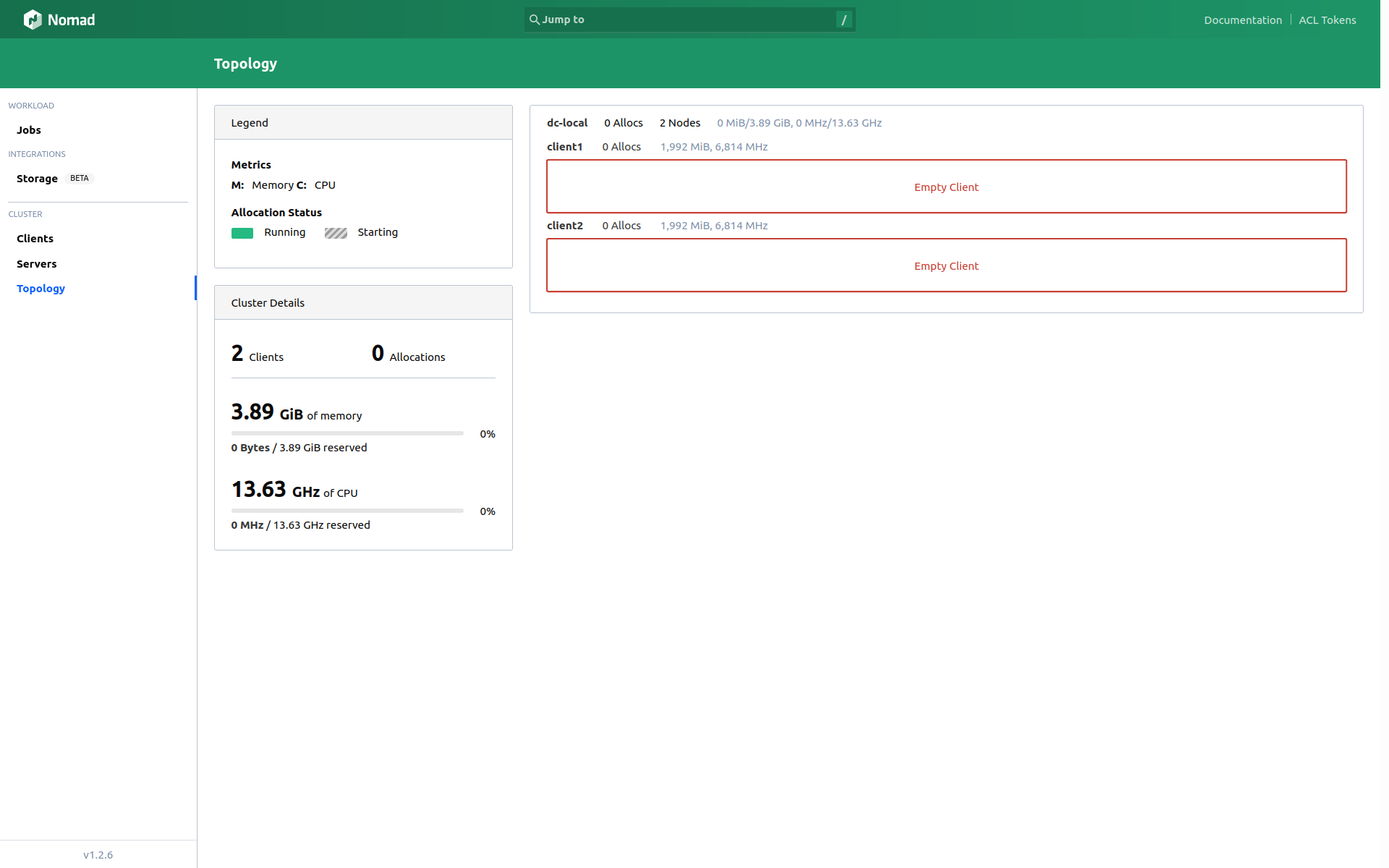Select Topology in the sidebar
Viewport: 1389px width, 868px height.
(x=41, y=289)
